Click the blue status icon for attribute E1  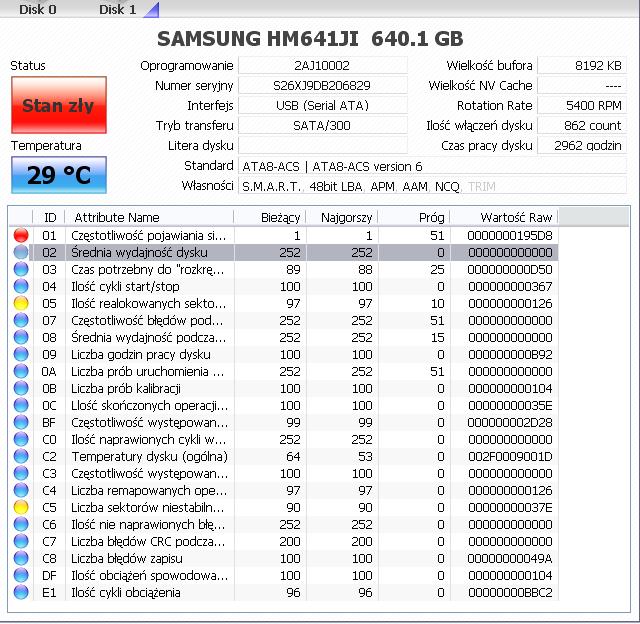tap(21, 592)
